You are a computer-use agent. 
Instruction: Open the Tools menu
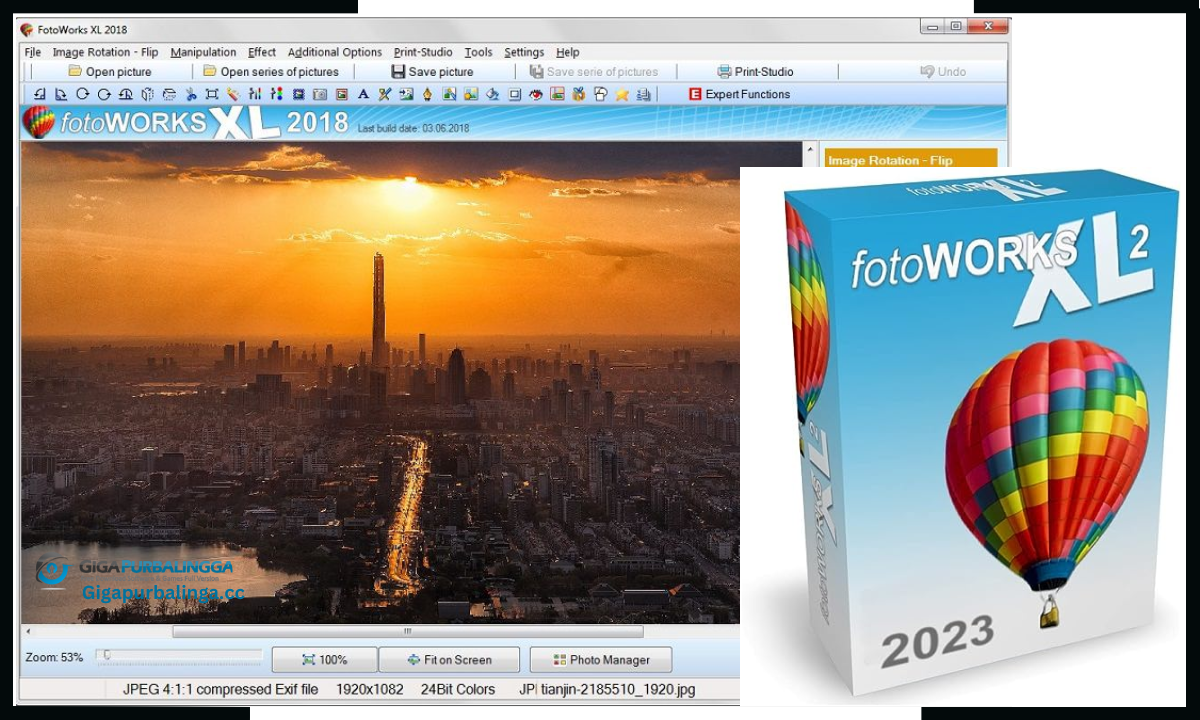478,52
